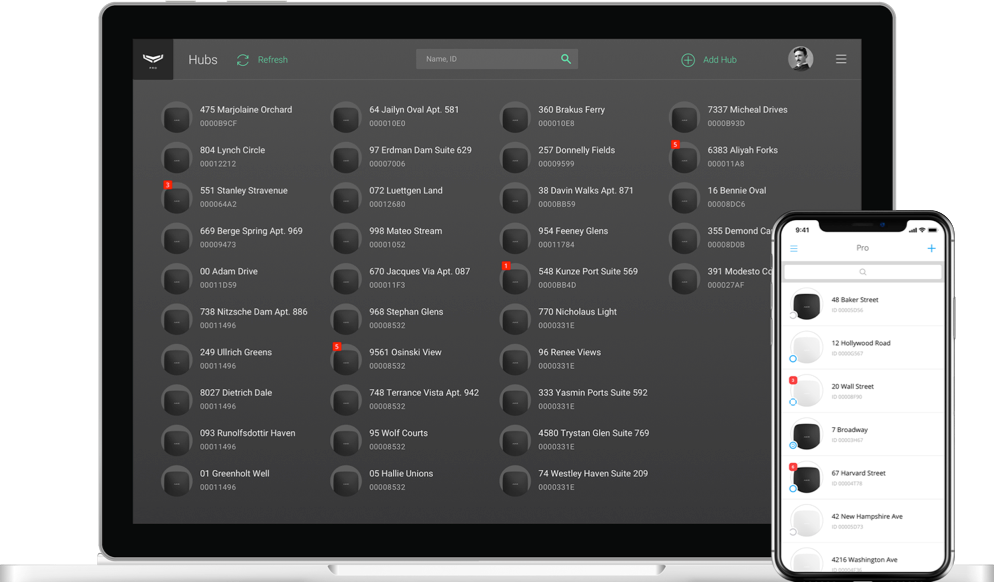Viewport: 994px width, 582px height.
Task: Tap red badge on 20 Wall Street hub
Action: pos(792,380)
